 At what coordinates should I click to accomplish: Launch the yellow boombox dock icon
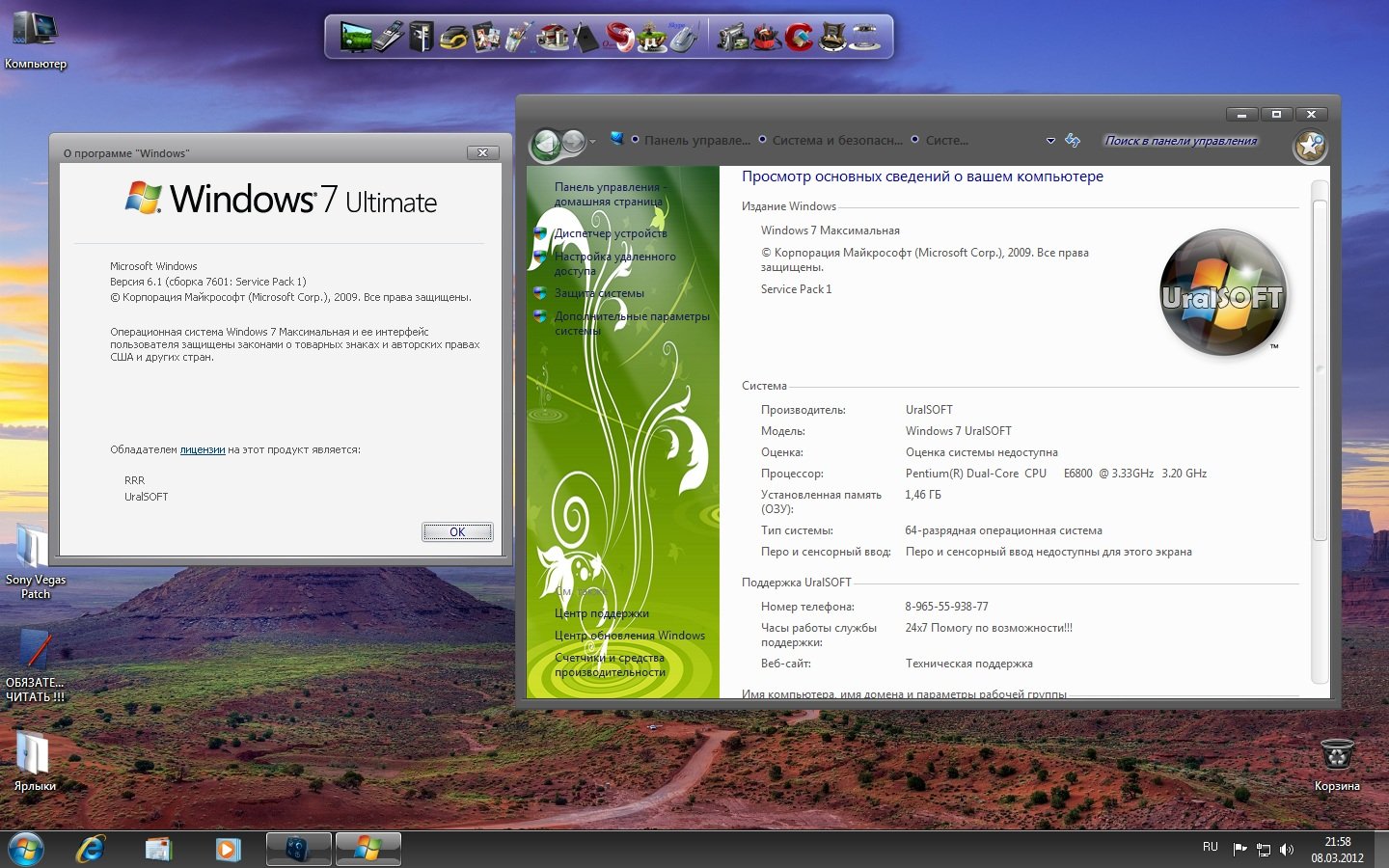[453, 37]
